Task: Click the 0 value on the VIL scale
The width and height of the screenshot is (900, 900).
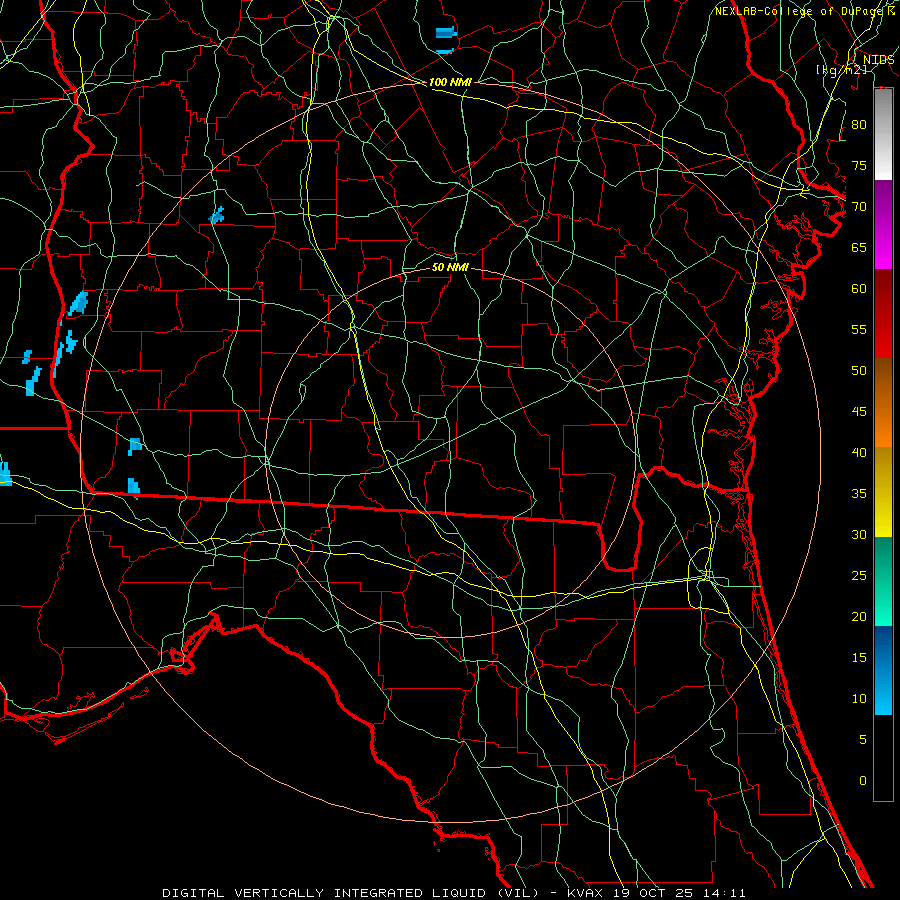Action: (x=863, y=781)
